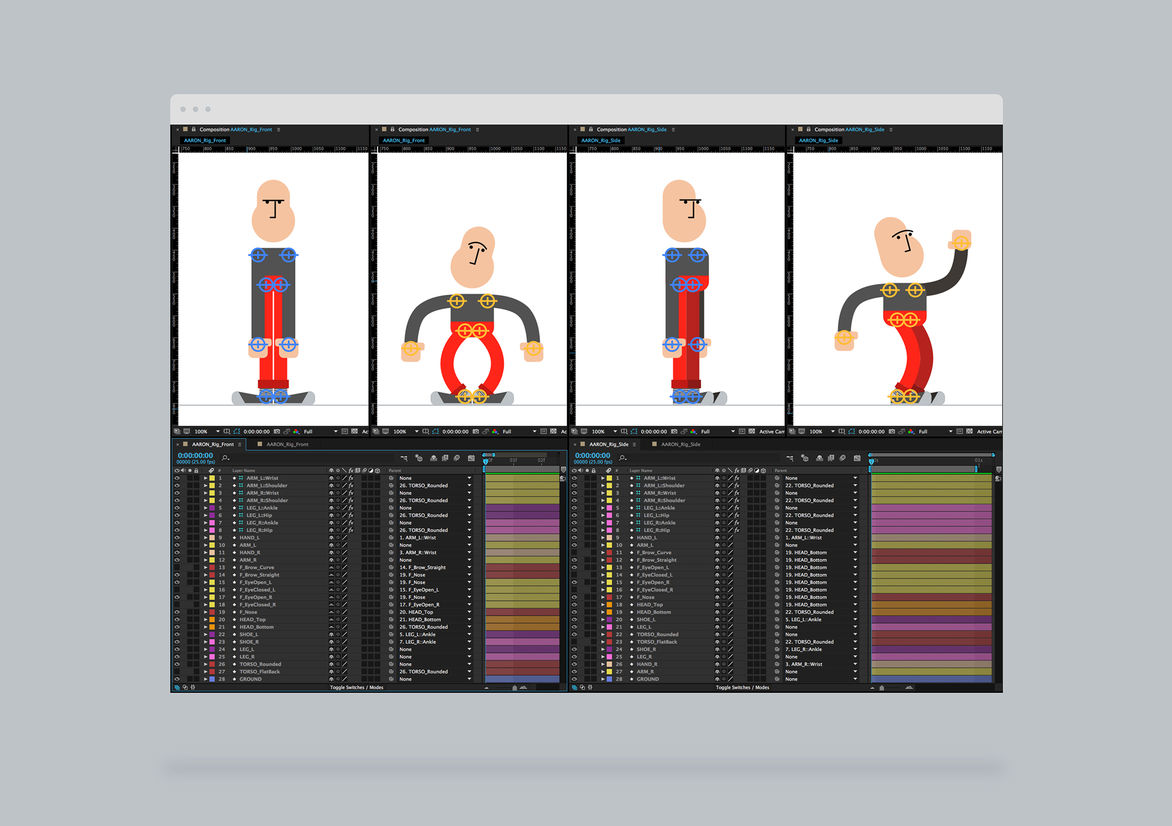
Task: Hide the LEG_L::Ankle layer in the right timeline
Action: click(x=572, y=508)
